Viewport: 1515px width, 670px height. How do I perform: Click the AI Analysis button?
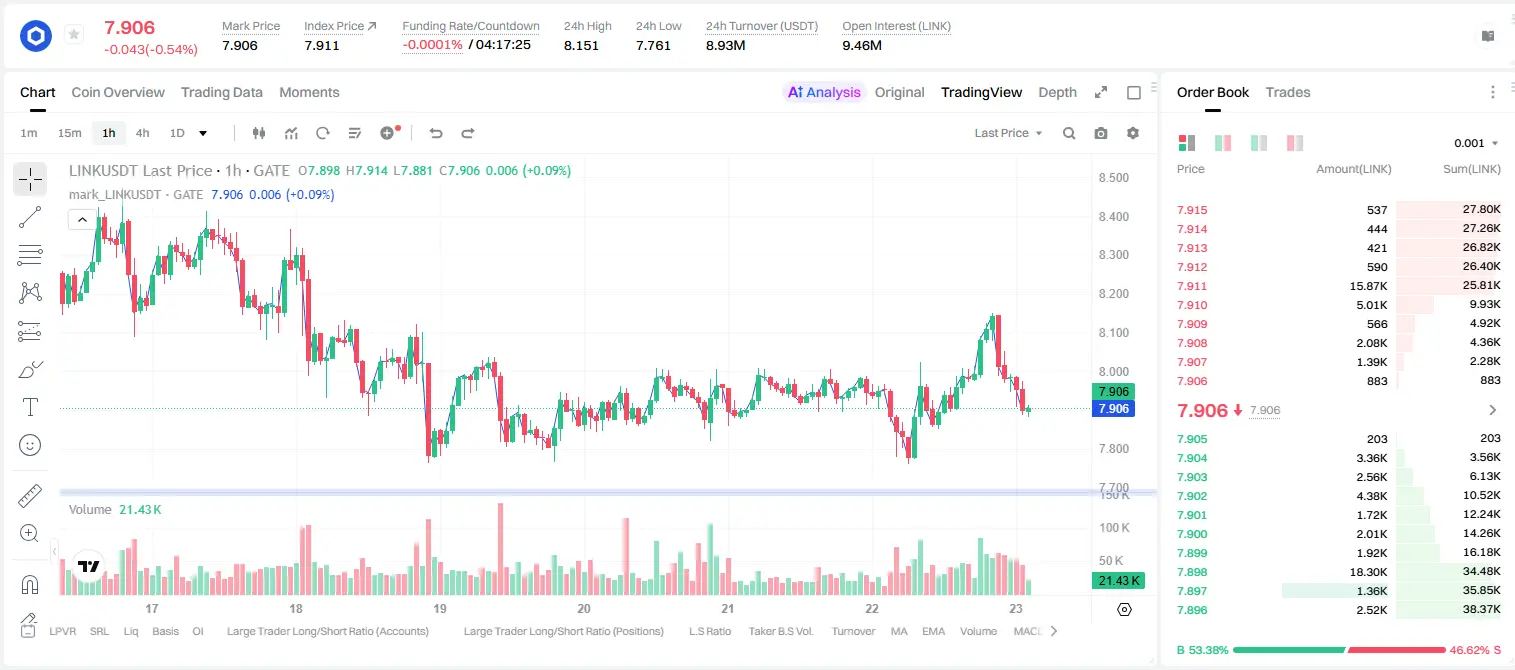824,92
